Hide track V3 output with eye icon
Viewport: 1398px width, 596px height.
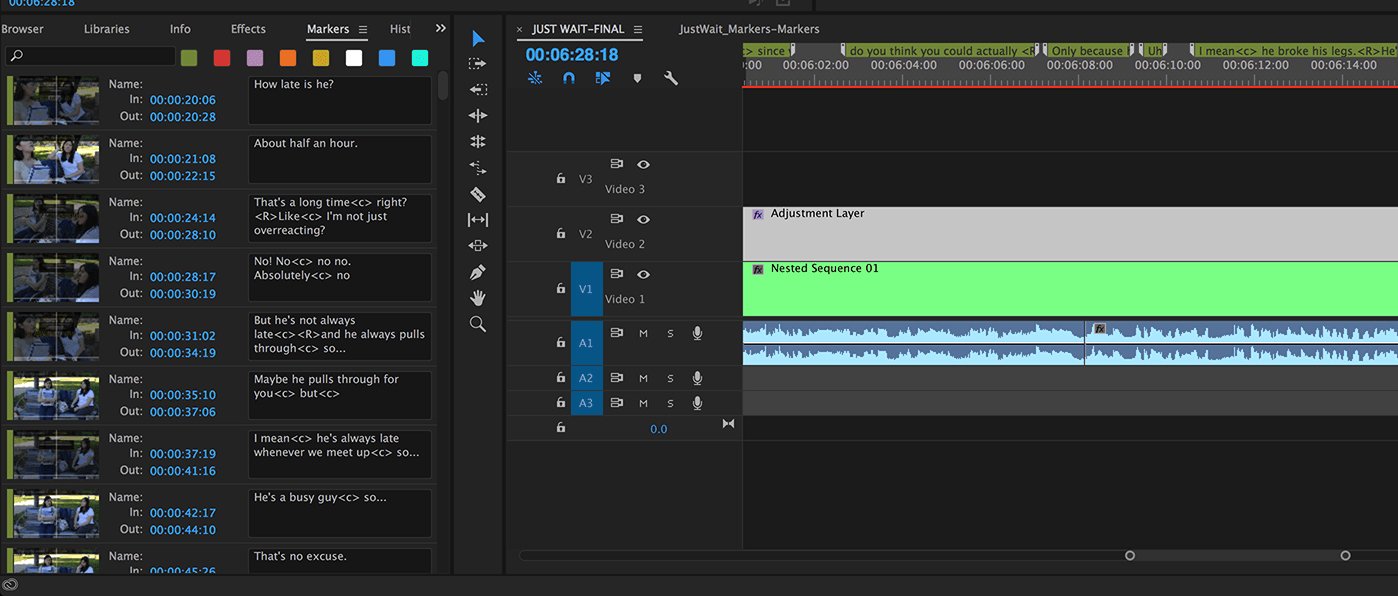coord(643,164)
